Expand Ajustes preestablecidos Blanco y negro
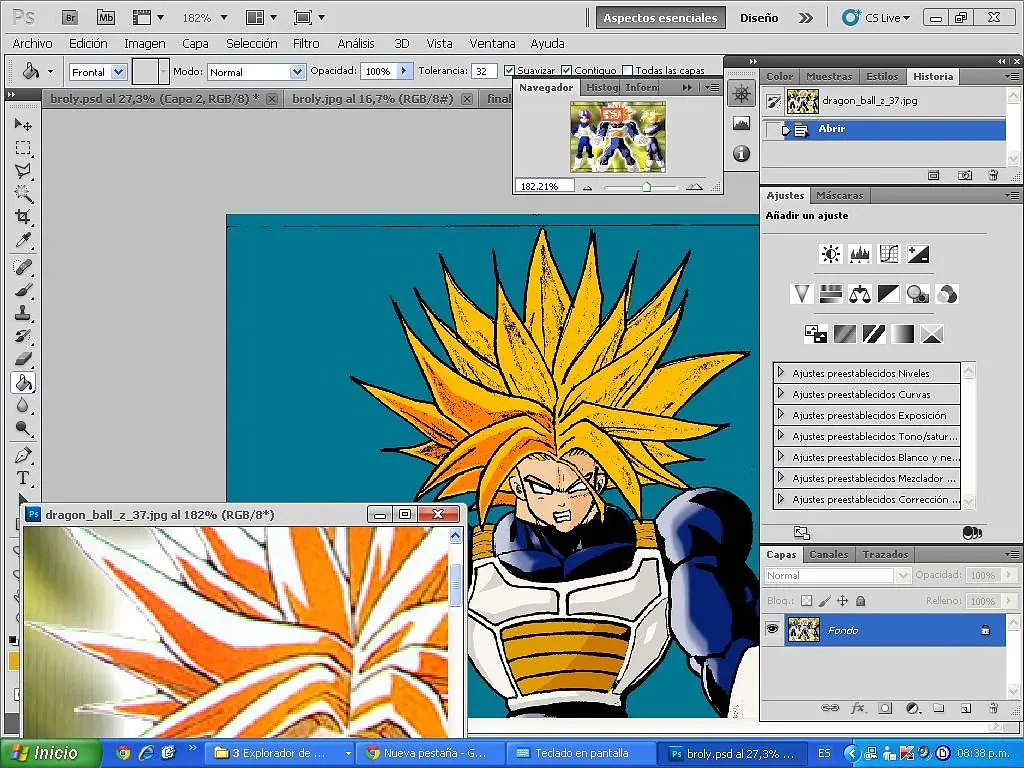This screenshot has width=1024, height=768. point(780,456)
